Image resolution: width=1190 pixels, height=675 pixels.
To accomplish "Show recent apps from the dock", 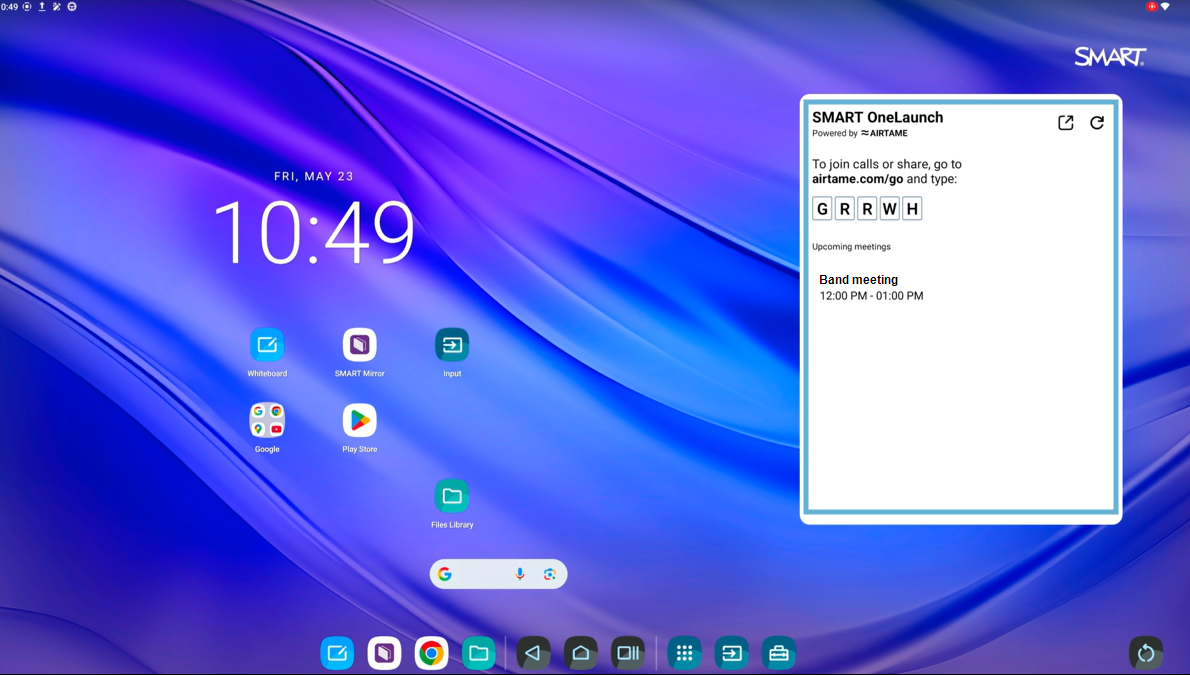I will point(628,653).
